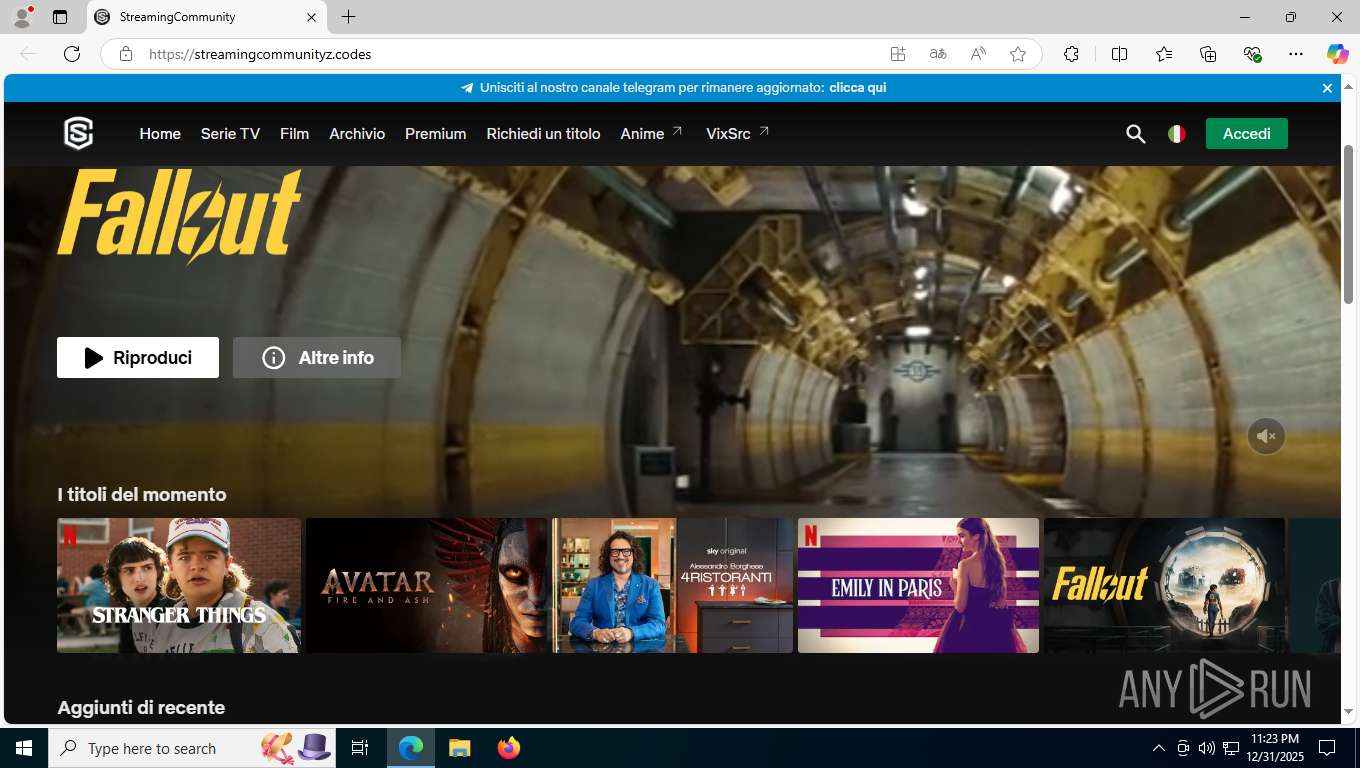Open the Stranger Things thumbnail
Image resolution: width=1360 pixels, height=768 pixels.
coord(179,585)
